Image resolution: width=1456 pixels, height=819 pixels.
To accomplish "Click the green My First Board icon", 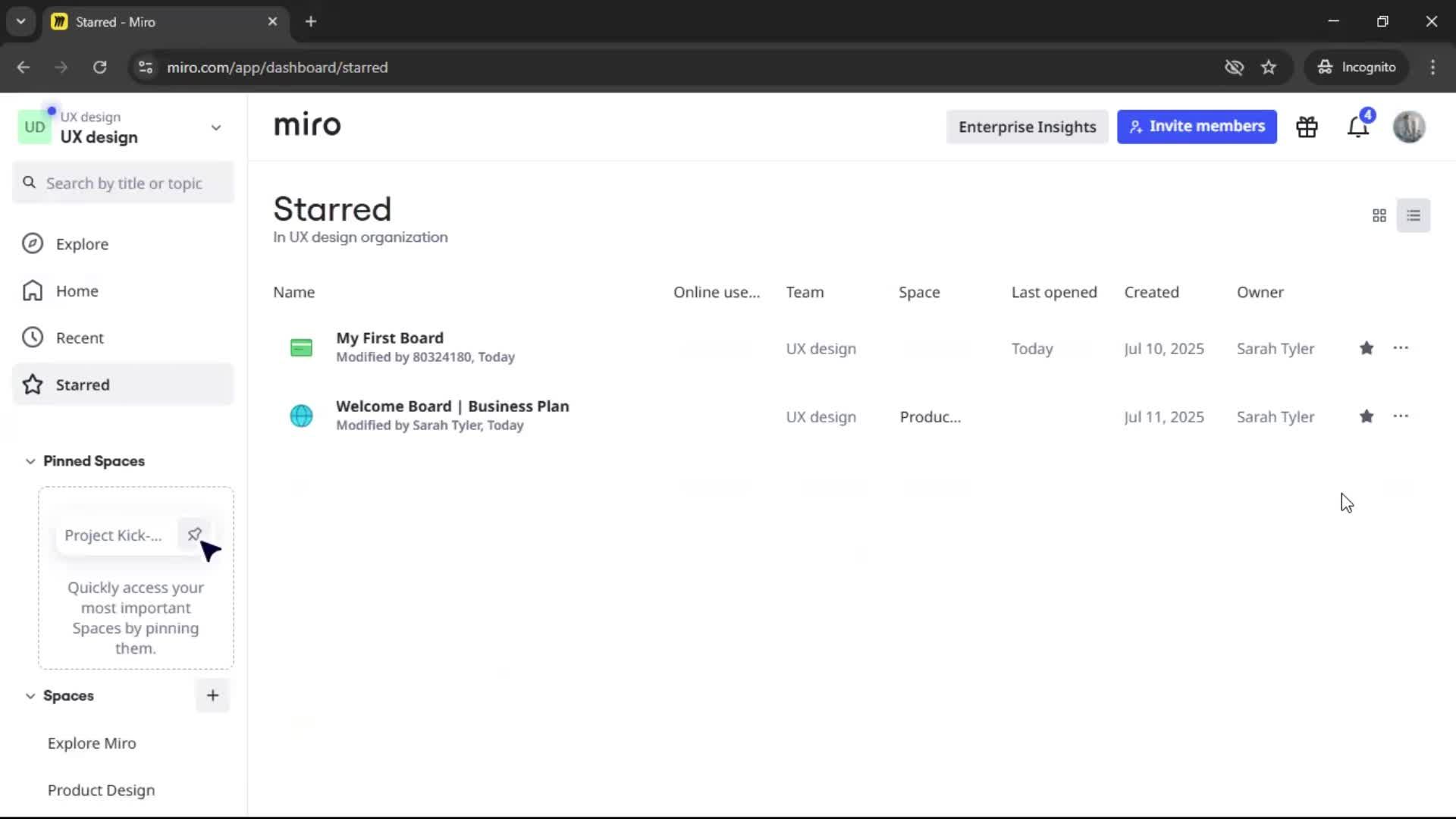I will [x=301, y=348].
